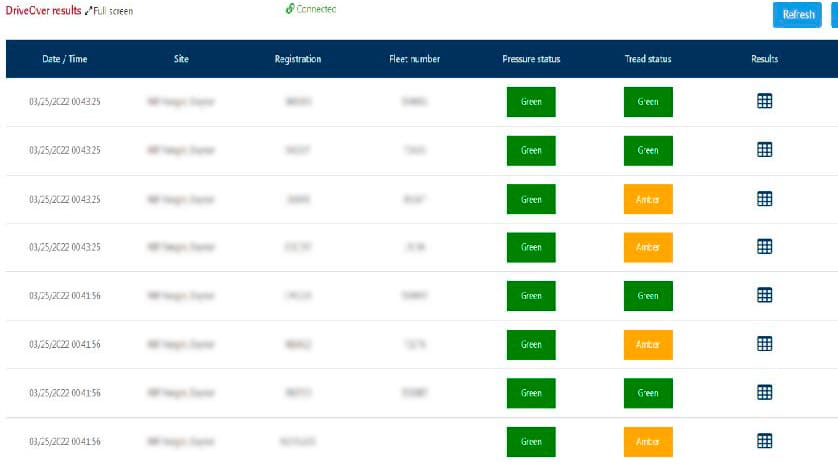
Task: Click the Registration column header
Action: [x=298, y=59]
